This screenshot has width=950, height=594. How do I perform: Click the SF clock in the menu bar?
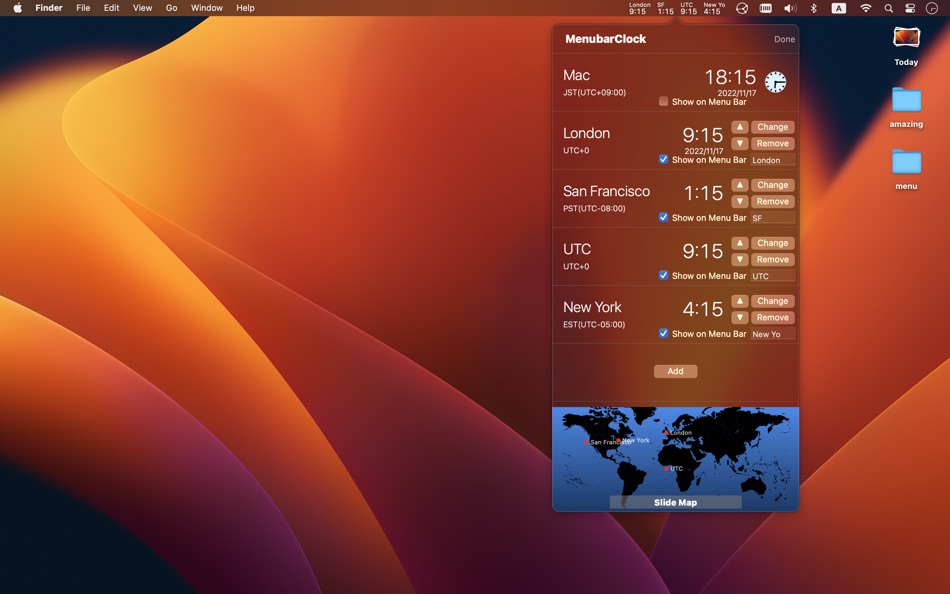coord(665,8)
